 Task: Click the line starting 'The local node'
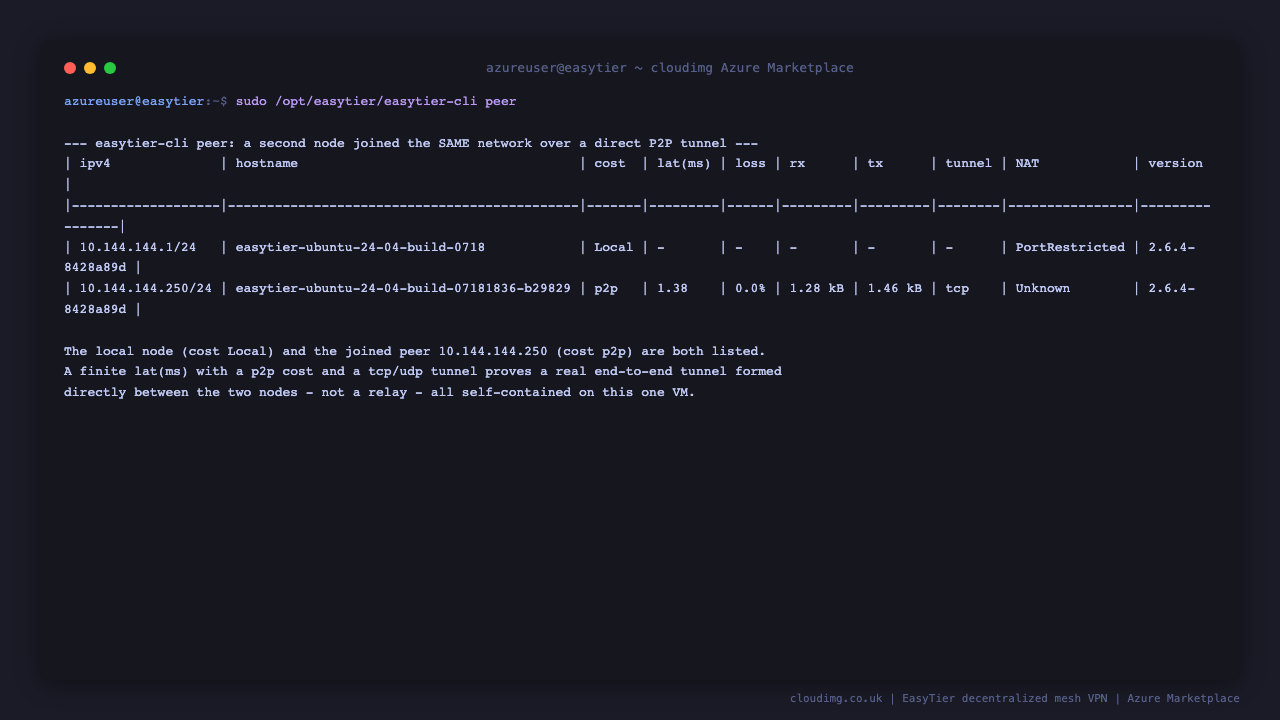(x=415, y=351)
